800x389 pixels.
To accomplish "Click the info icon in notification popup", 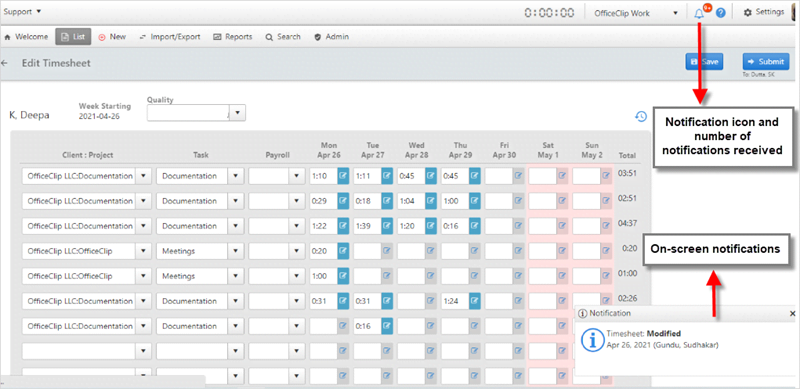I will pyautogui.click(x=592, y=340).
